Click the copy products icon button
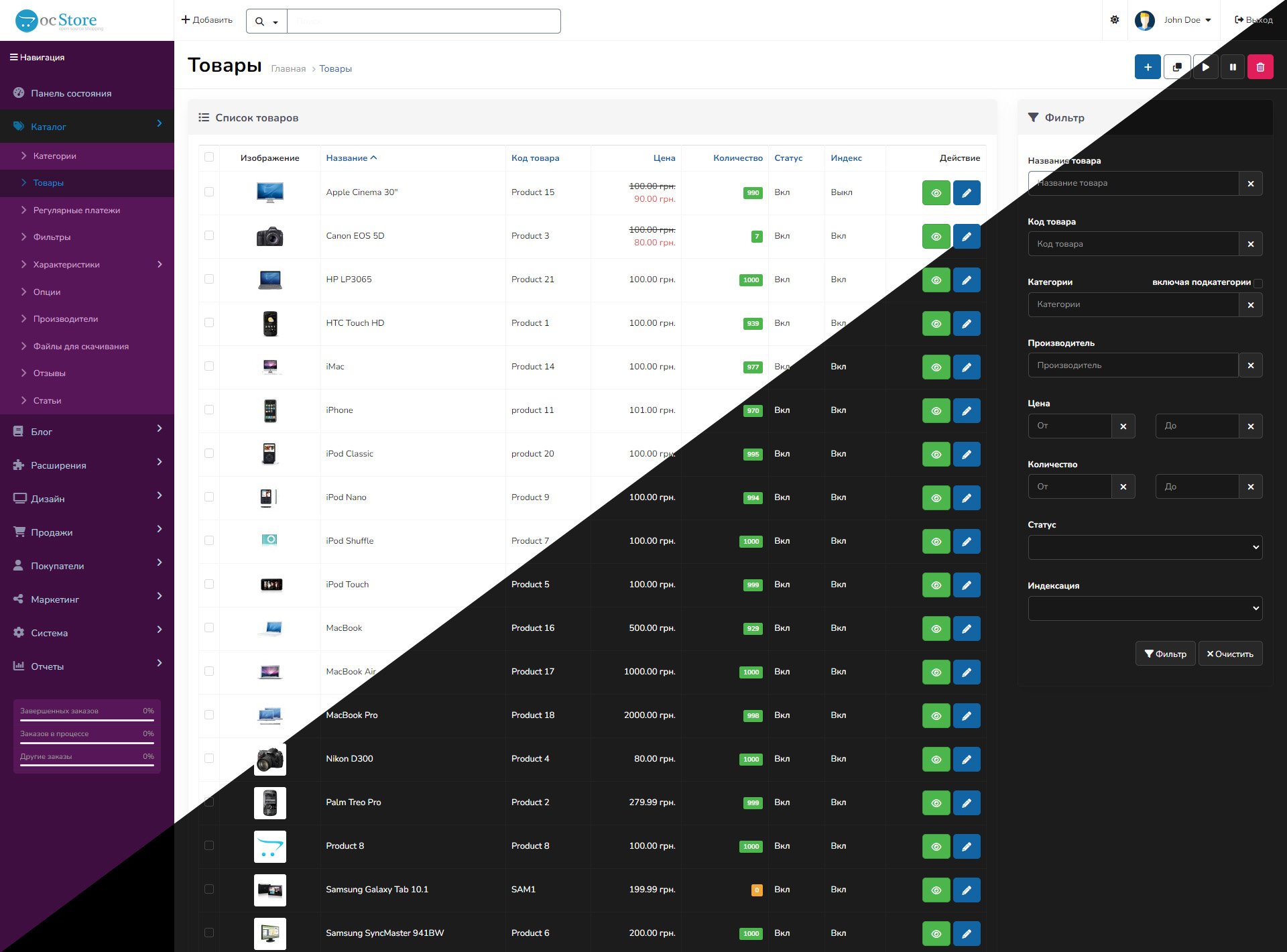1287x952 pixels. 1177,67
